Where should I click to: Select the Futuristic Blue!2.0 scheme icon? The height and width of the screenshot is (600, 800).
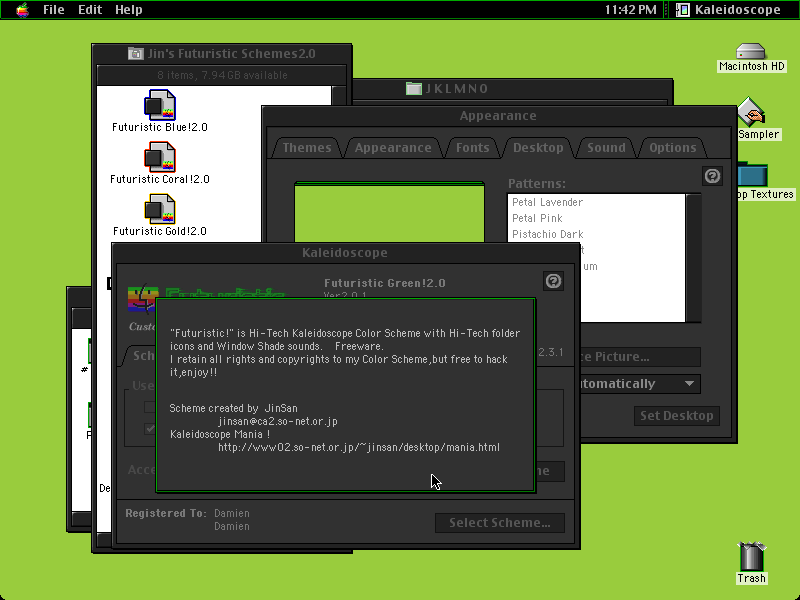(x=160, y=105)
